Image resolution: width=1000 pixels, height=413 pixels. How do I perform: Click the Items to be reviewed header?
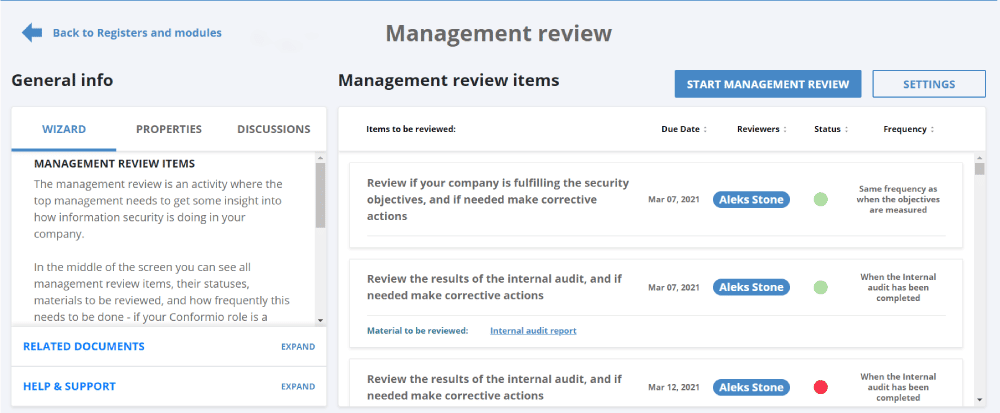point(411,129)
